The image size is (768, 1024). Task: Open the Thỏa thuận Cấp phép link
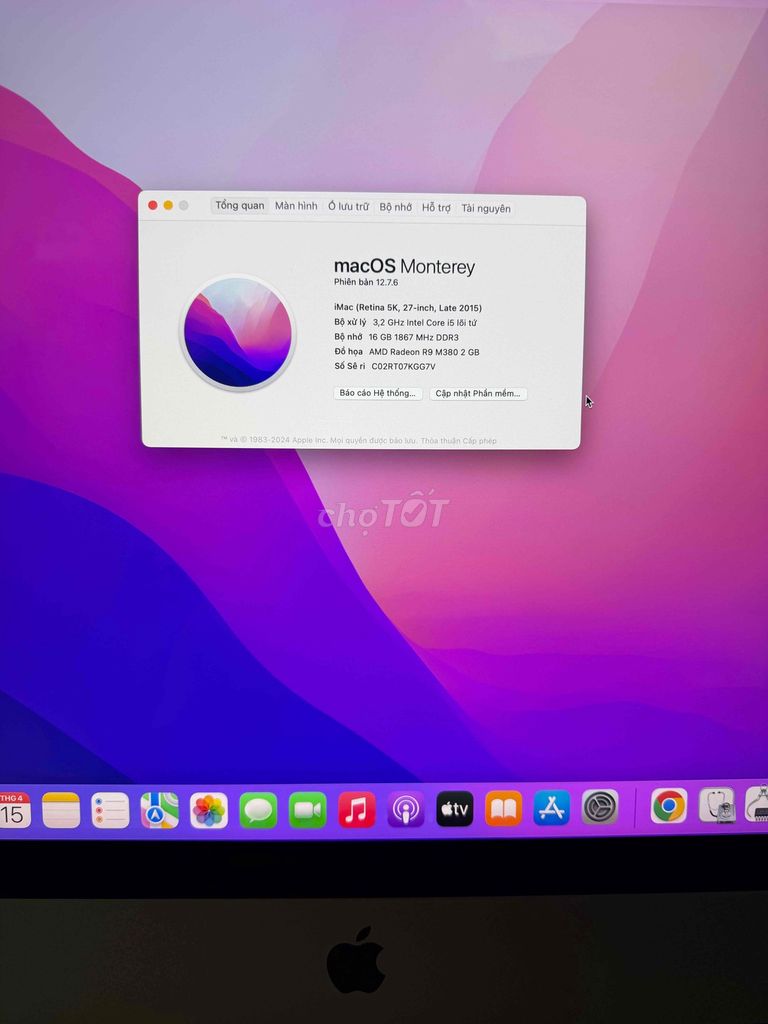[x=458, y=441]
